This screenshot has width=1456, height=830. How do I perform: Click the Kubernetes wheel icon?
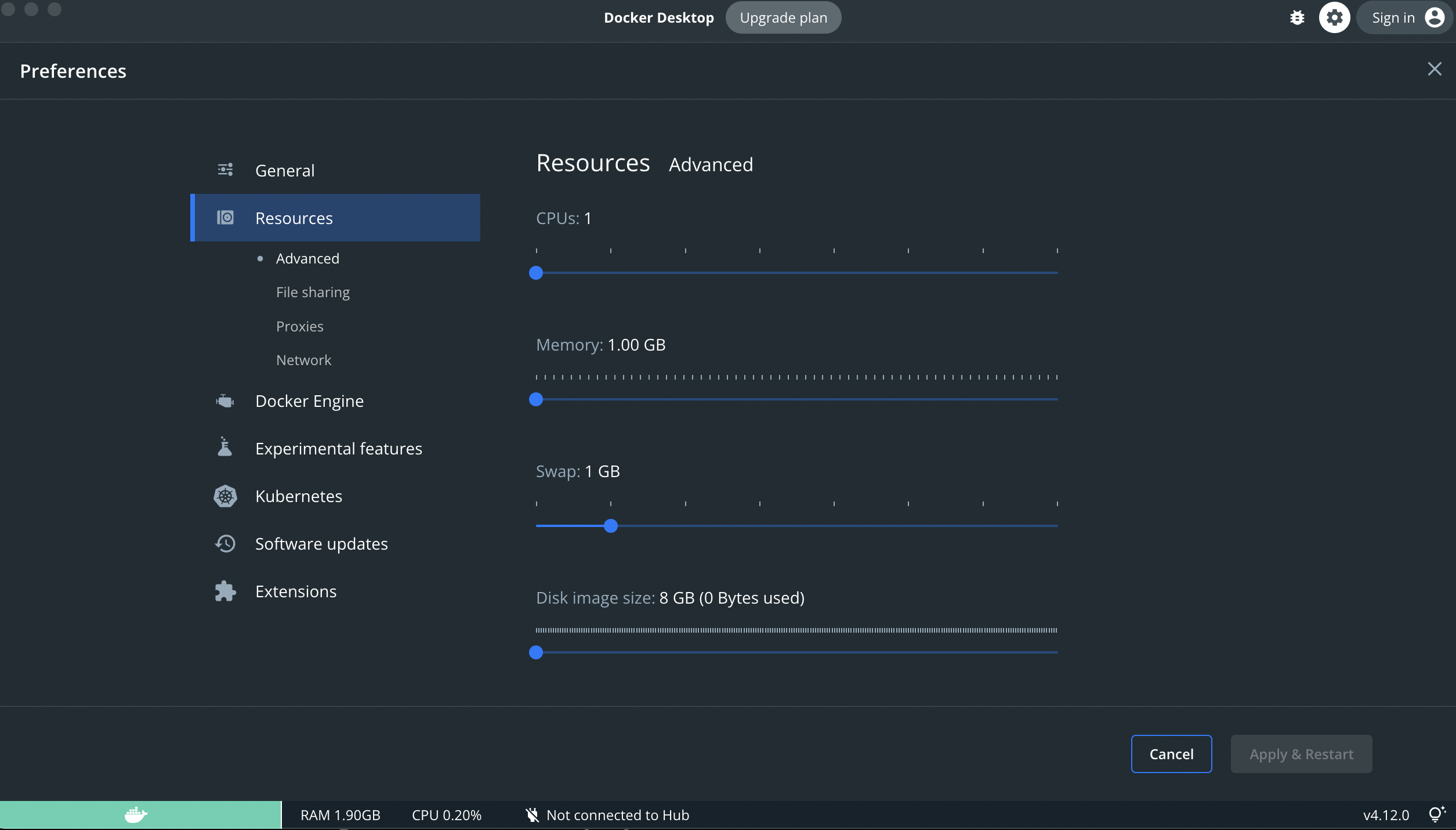coord(225,496)
